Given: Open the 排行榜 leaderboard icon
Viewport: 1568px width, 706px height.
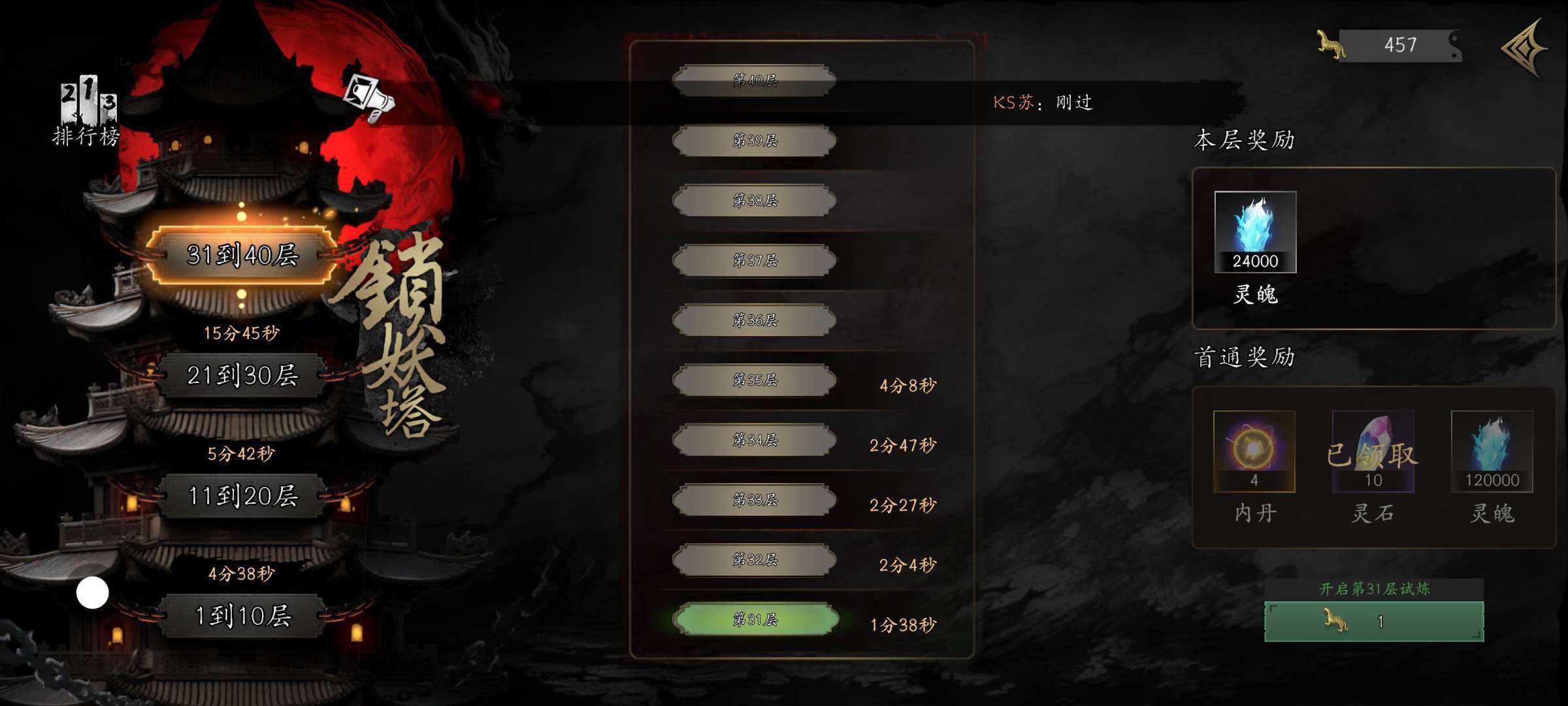Looking at the screenshot, I should pyautogui.click(x=86, y=111).
